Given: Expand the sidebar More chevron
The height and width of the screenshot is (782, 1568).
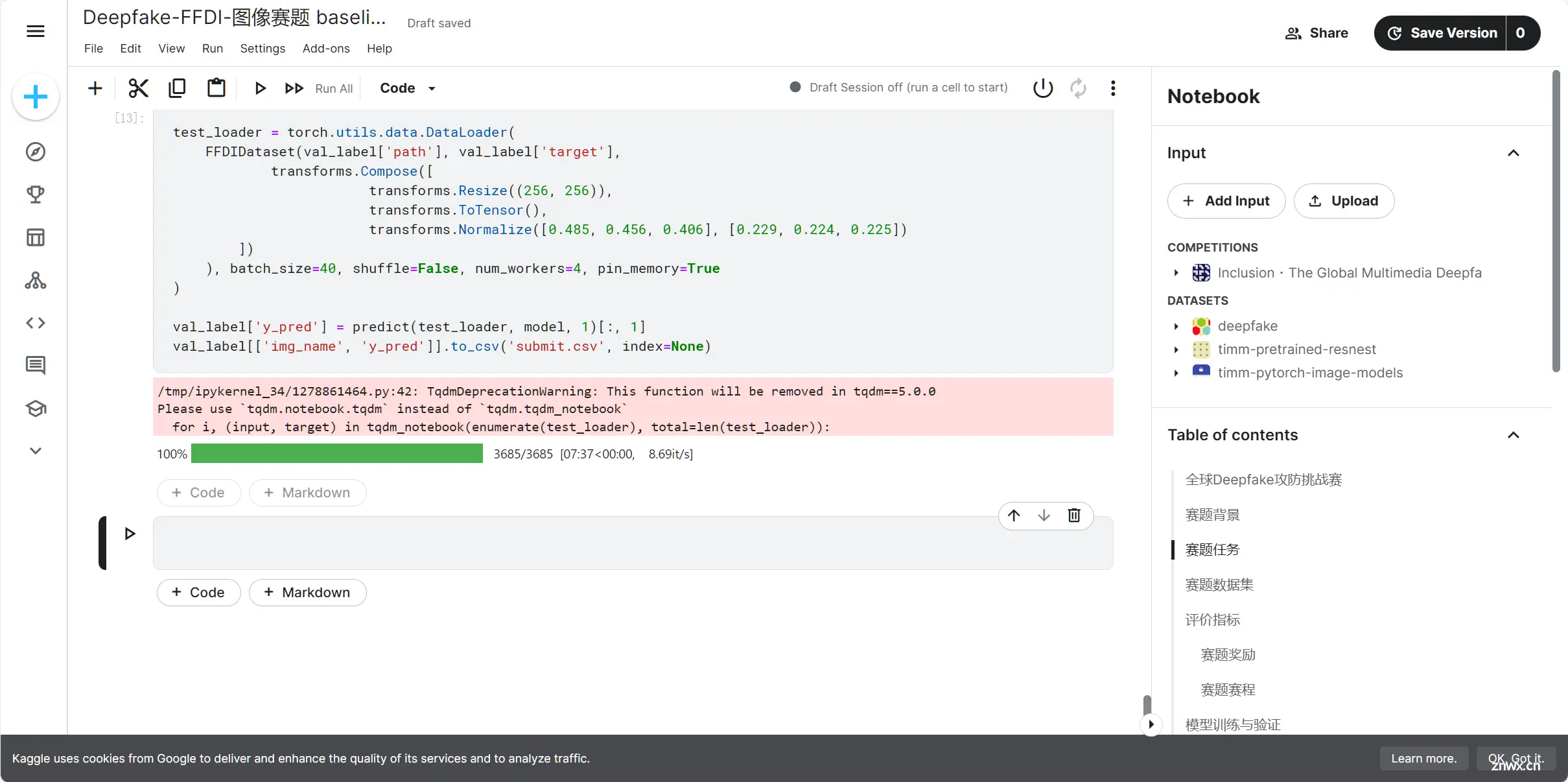Looking at the screenshot, I should [36, 451].
